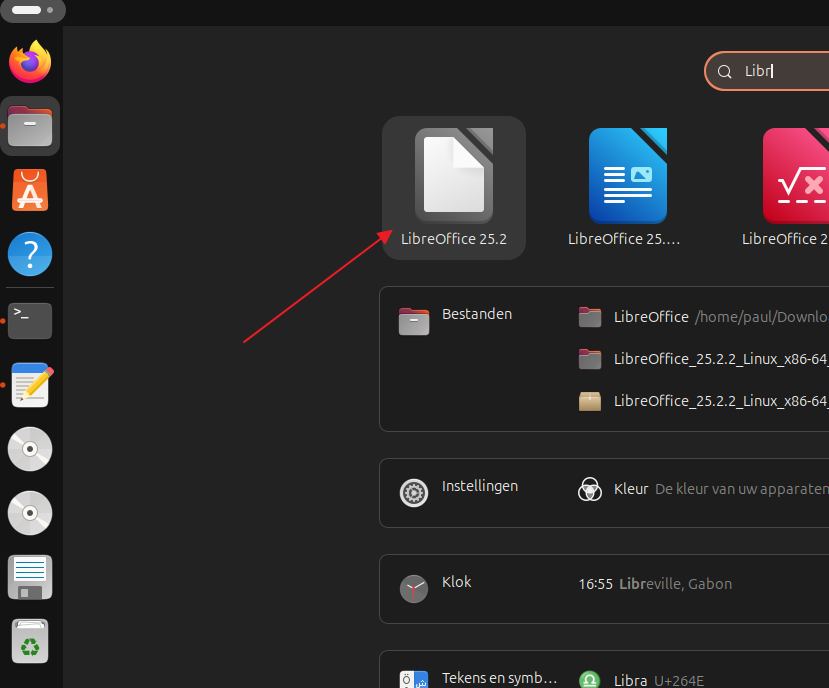Click the floppy disk drive dock icon

[30, 578]
